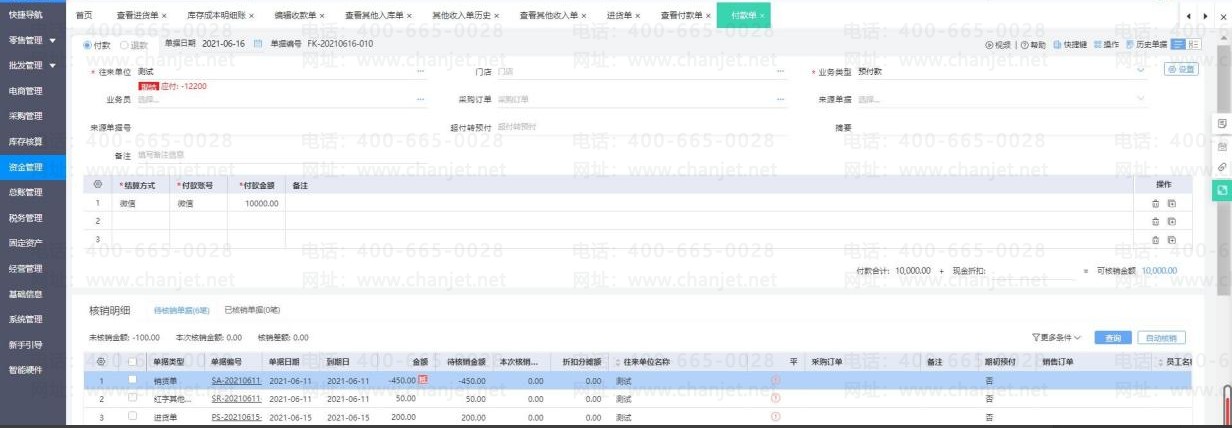Click the delete icon in payment row 1
The width and height of the screenshot is (1232, 428).
(x=1156, y=203)
